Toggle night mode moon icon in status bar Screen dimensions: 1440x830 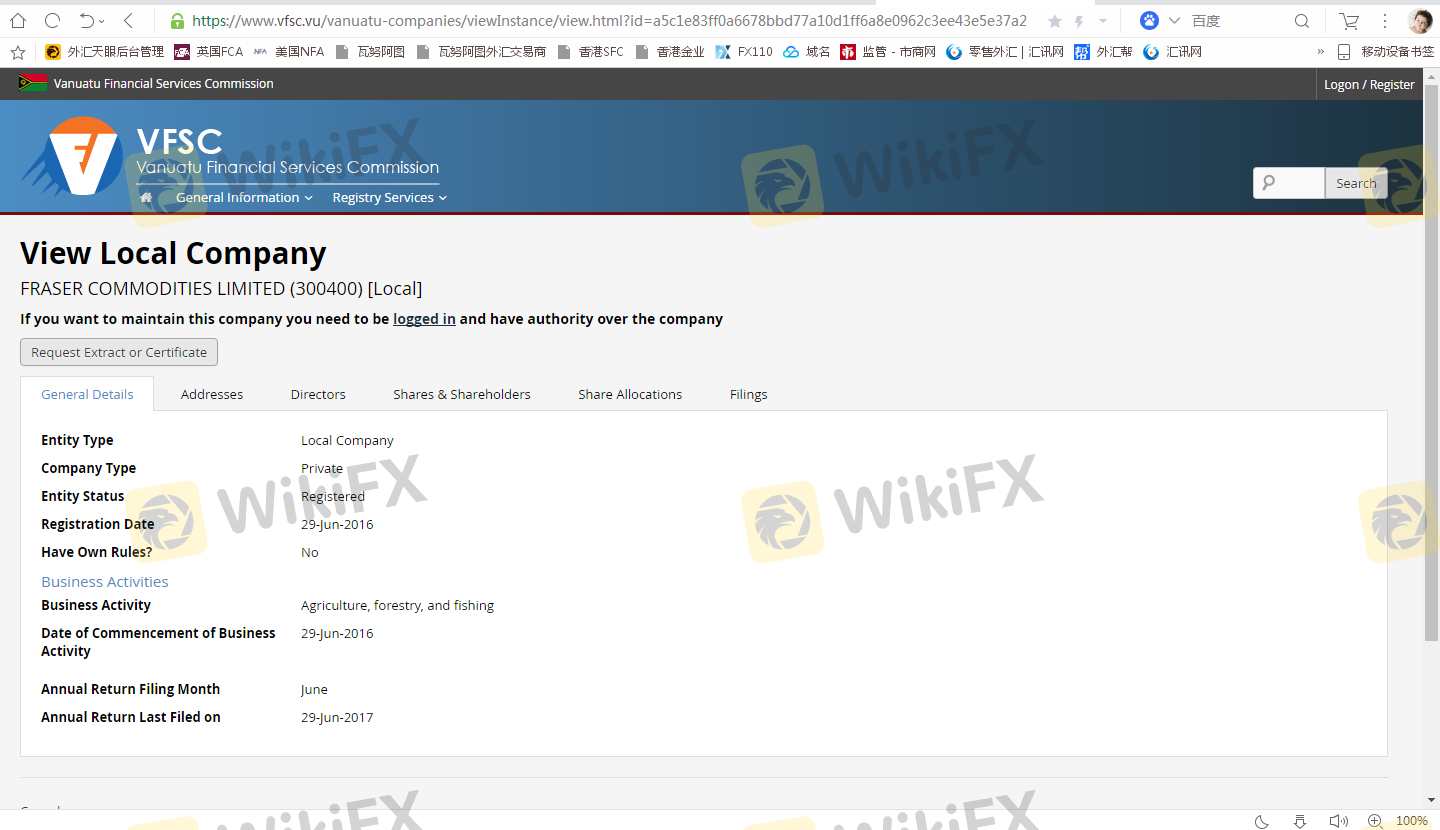pos(1262,821)
